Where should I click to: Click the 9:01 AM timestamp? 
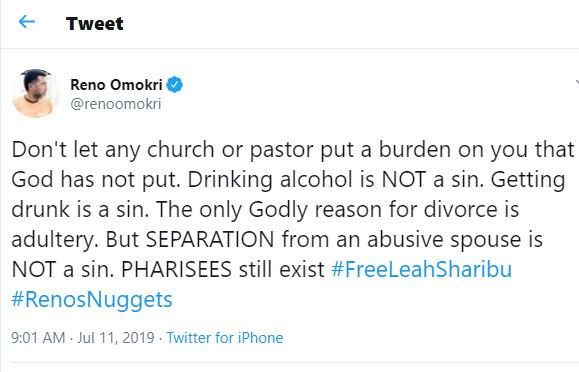(x=38, y=338)
